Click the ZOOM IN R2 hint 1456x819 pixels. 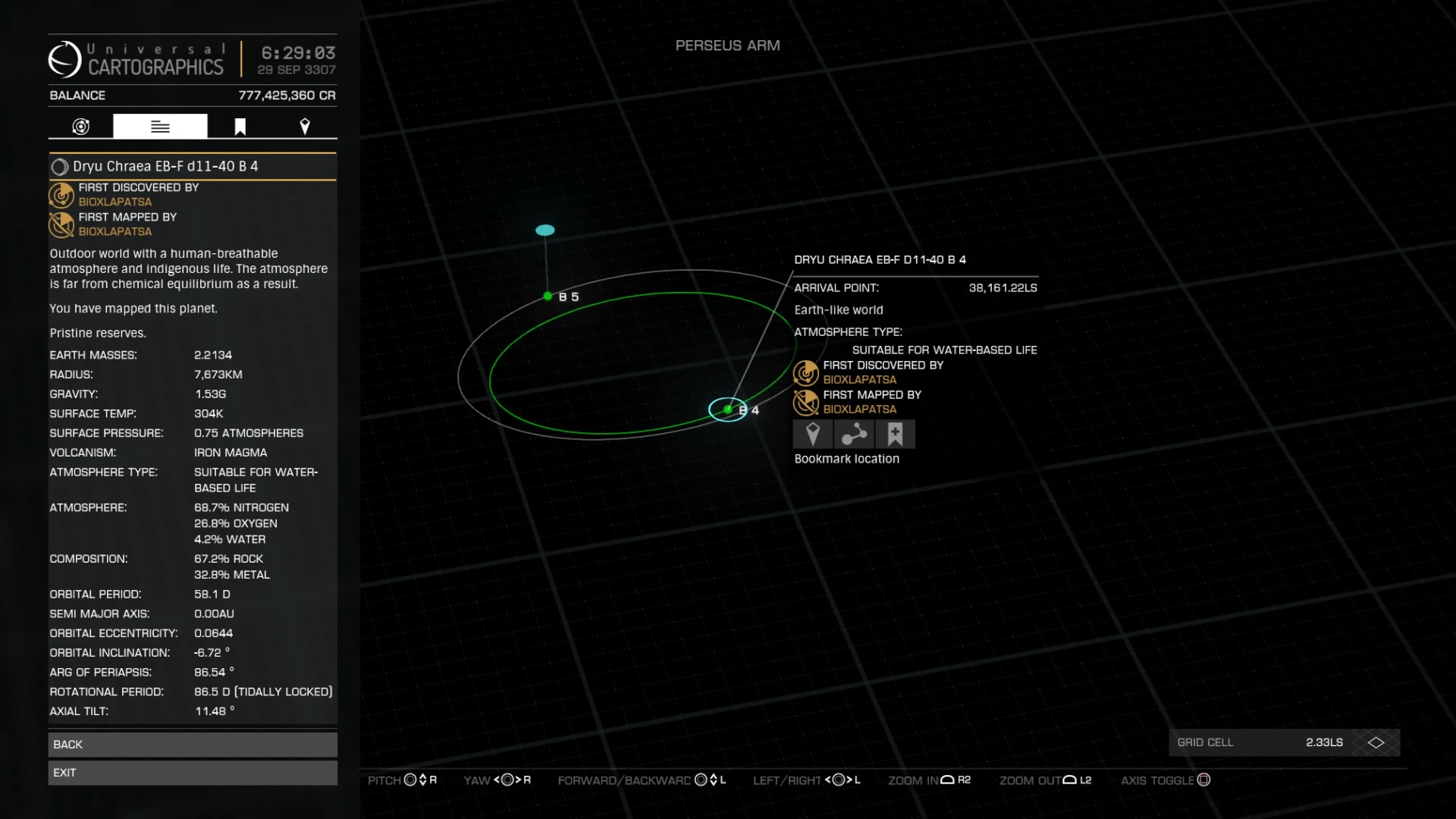coord(930,780)
